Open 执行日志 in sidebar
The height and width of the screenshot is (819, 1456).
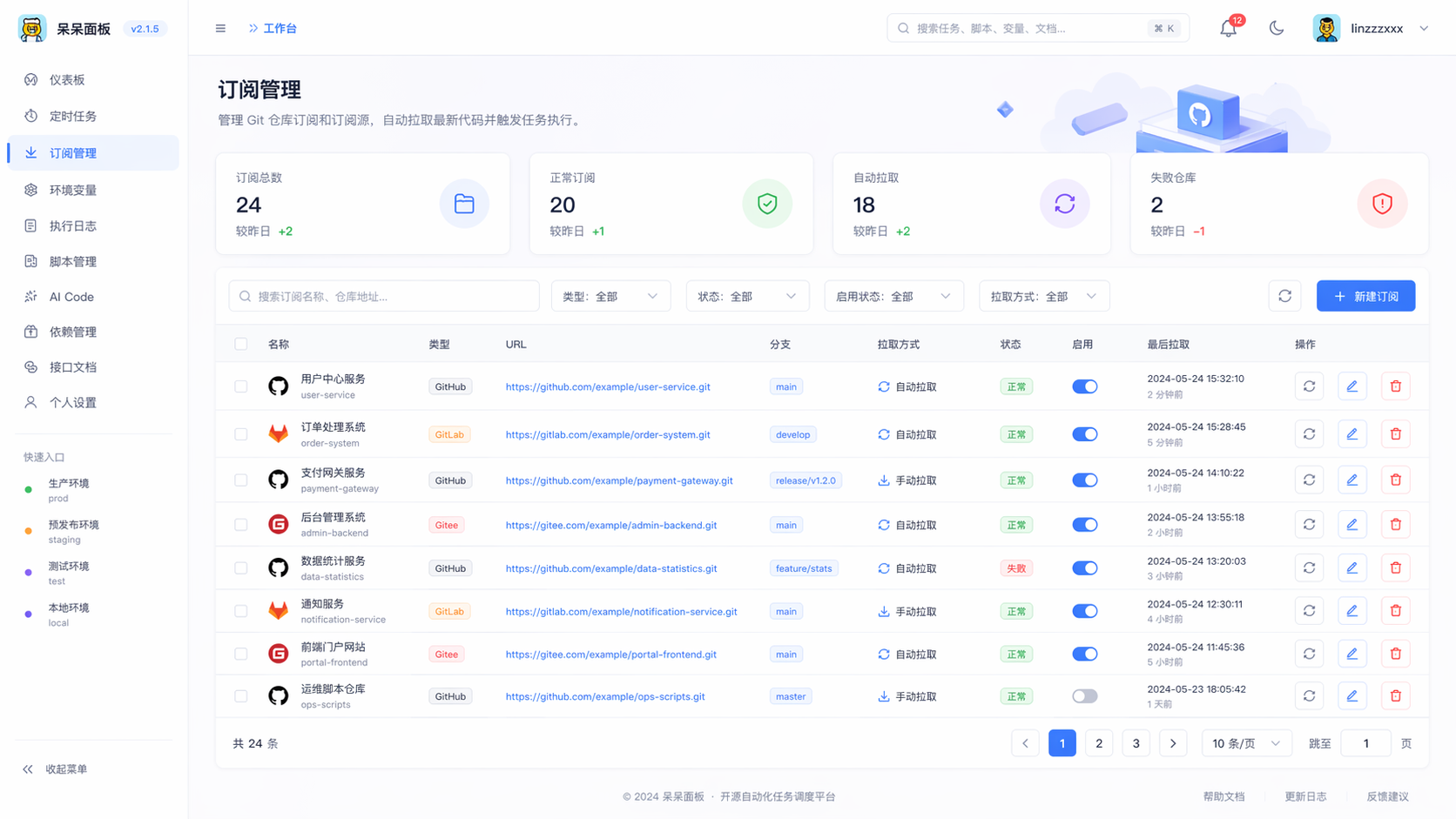[93, 225]
